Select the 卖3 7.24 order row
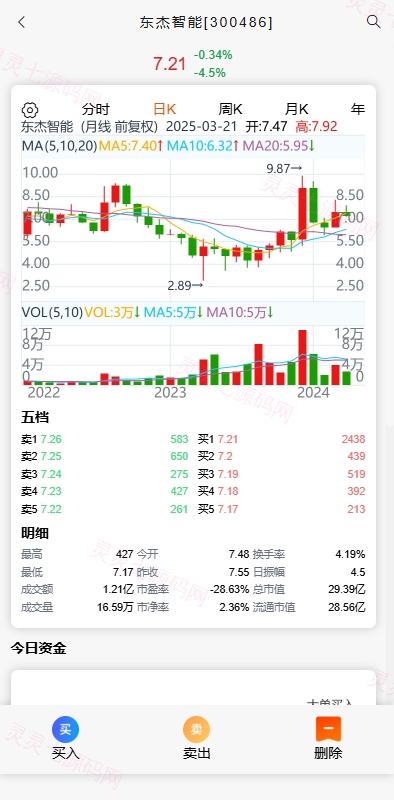The width and height of the screenshot is (394, 800). click(105, 474)
